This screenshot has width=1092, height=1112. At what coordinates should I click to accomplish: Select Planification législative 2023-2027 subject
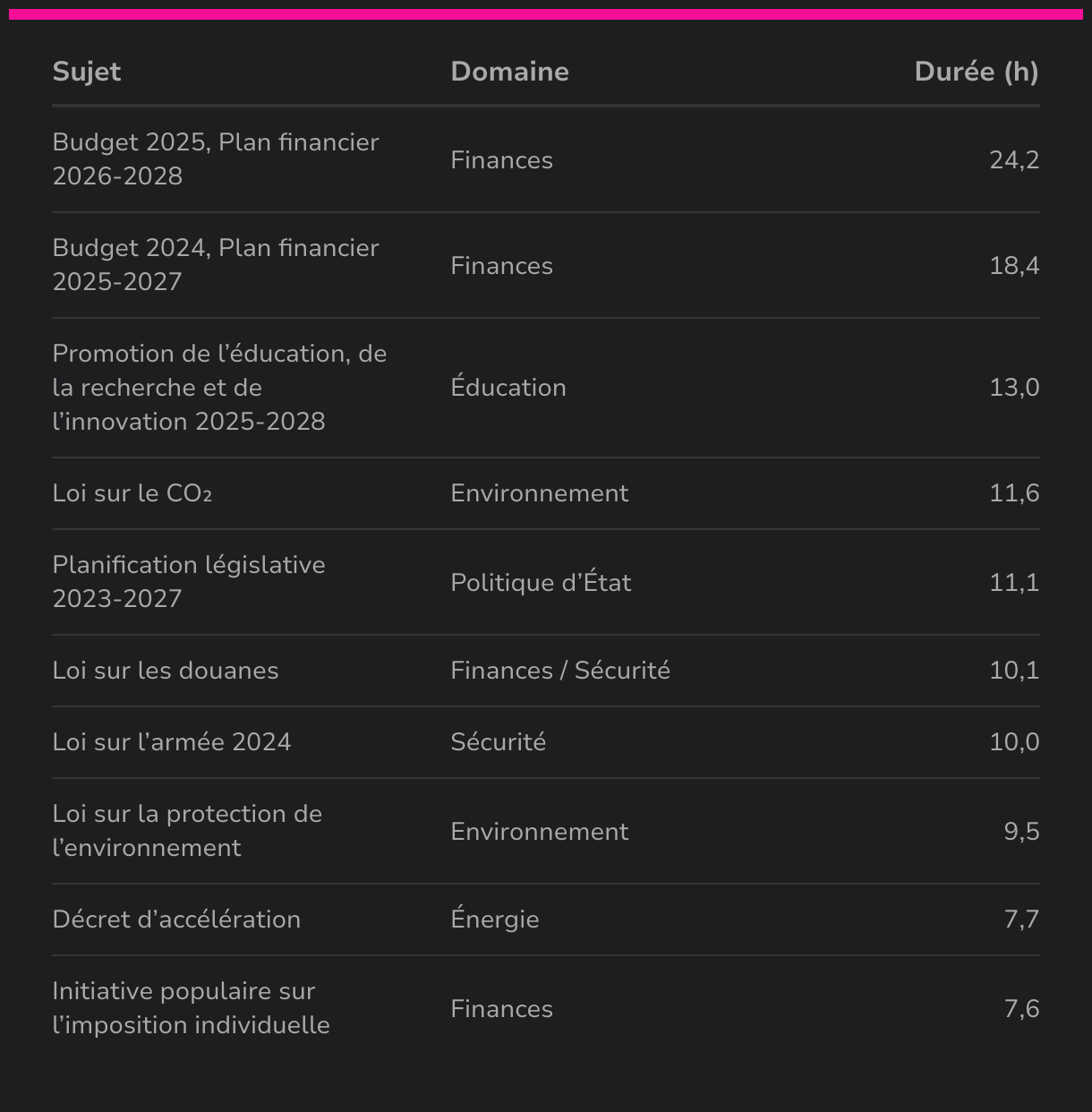pyautogui.click(x=188, y=582)
